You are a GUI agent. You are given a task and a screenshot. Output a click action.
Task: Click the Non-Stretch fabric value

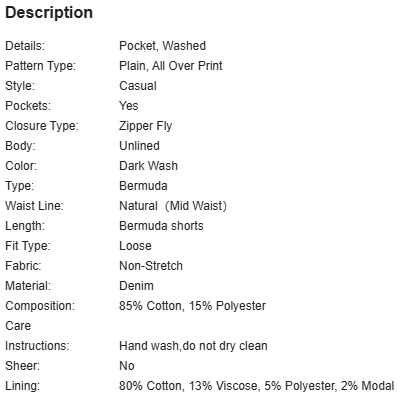coord(151,266)
